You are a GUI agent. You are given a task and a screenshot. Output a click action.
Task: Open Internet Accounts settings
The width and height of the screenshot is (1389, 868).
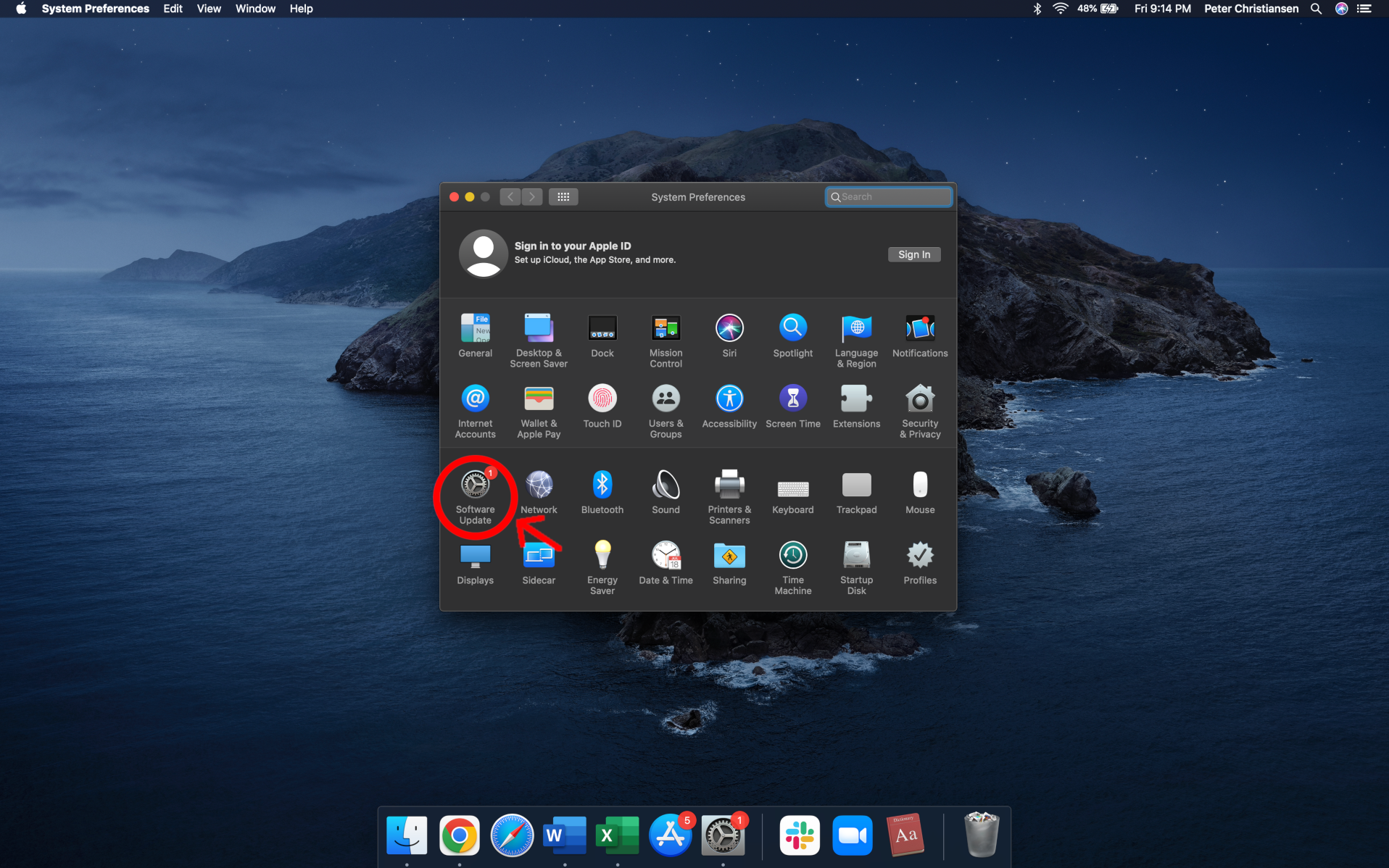[475, 411]
